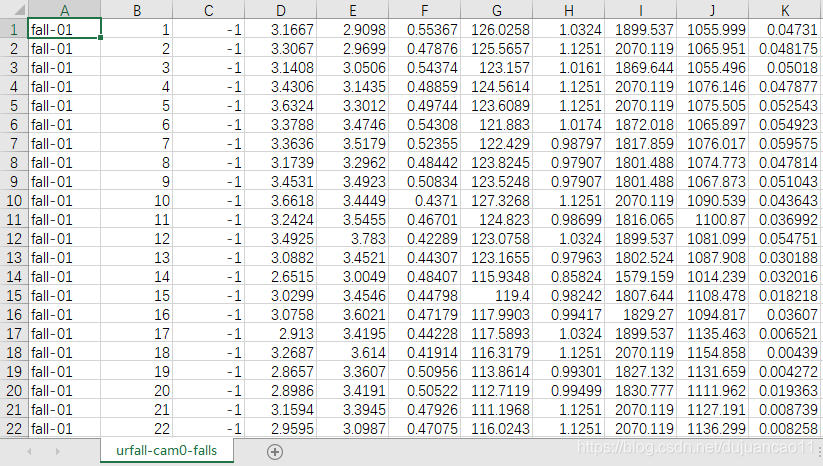
Task: Select column C header
Action: [208, 9]
